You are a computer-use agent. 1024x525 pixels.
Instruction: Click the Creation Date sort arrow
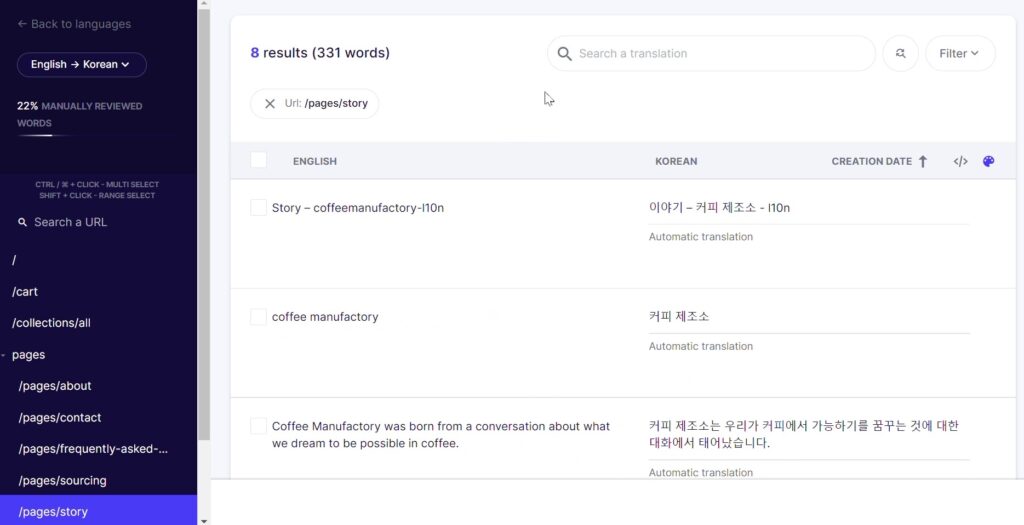(x=922, y=161)
